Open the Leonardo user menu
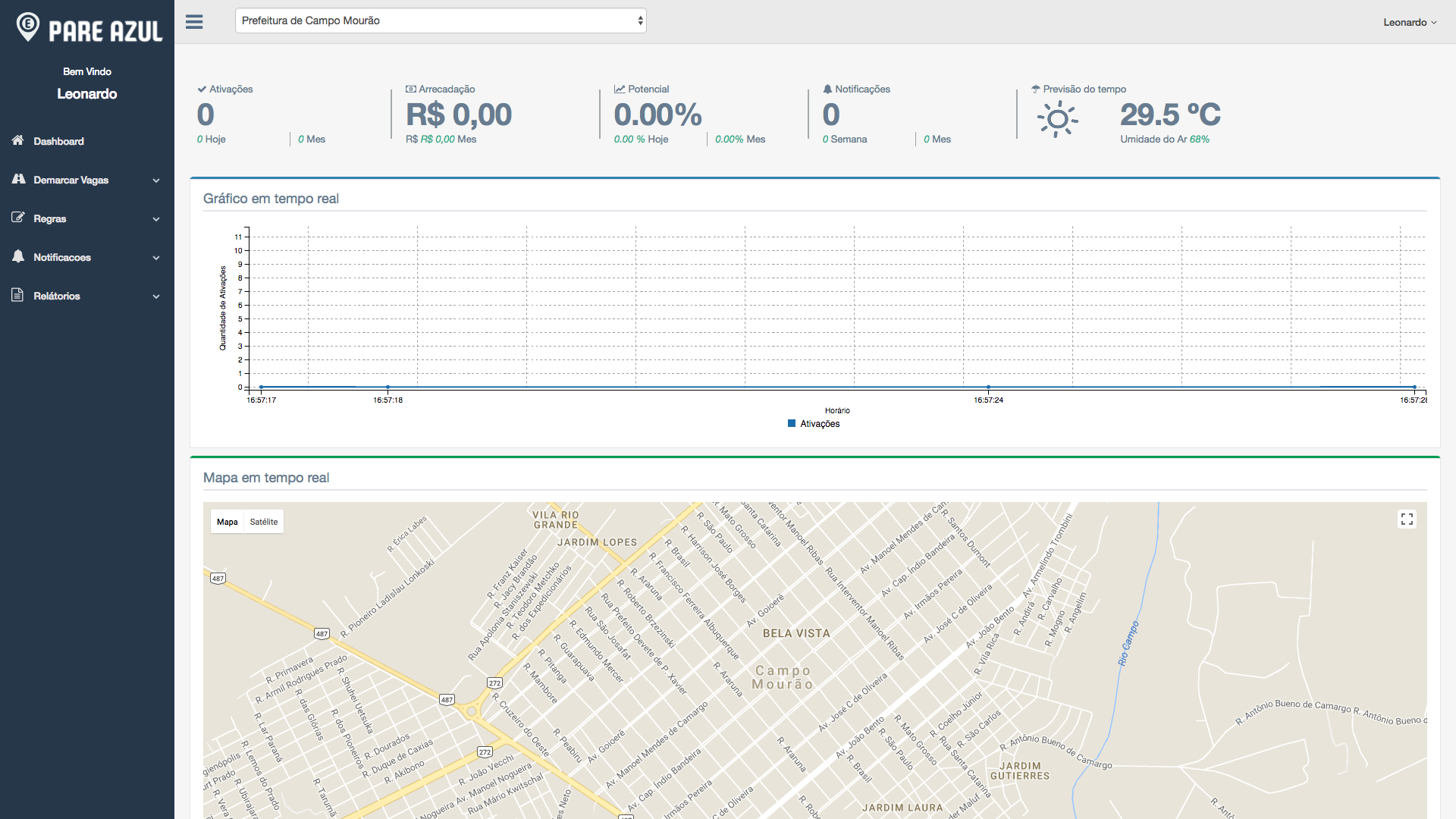Screen dimensions: 1456x819 pyautogui.click(x=1410, y=22)
